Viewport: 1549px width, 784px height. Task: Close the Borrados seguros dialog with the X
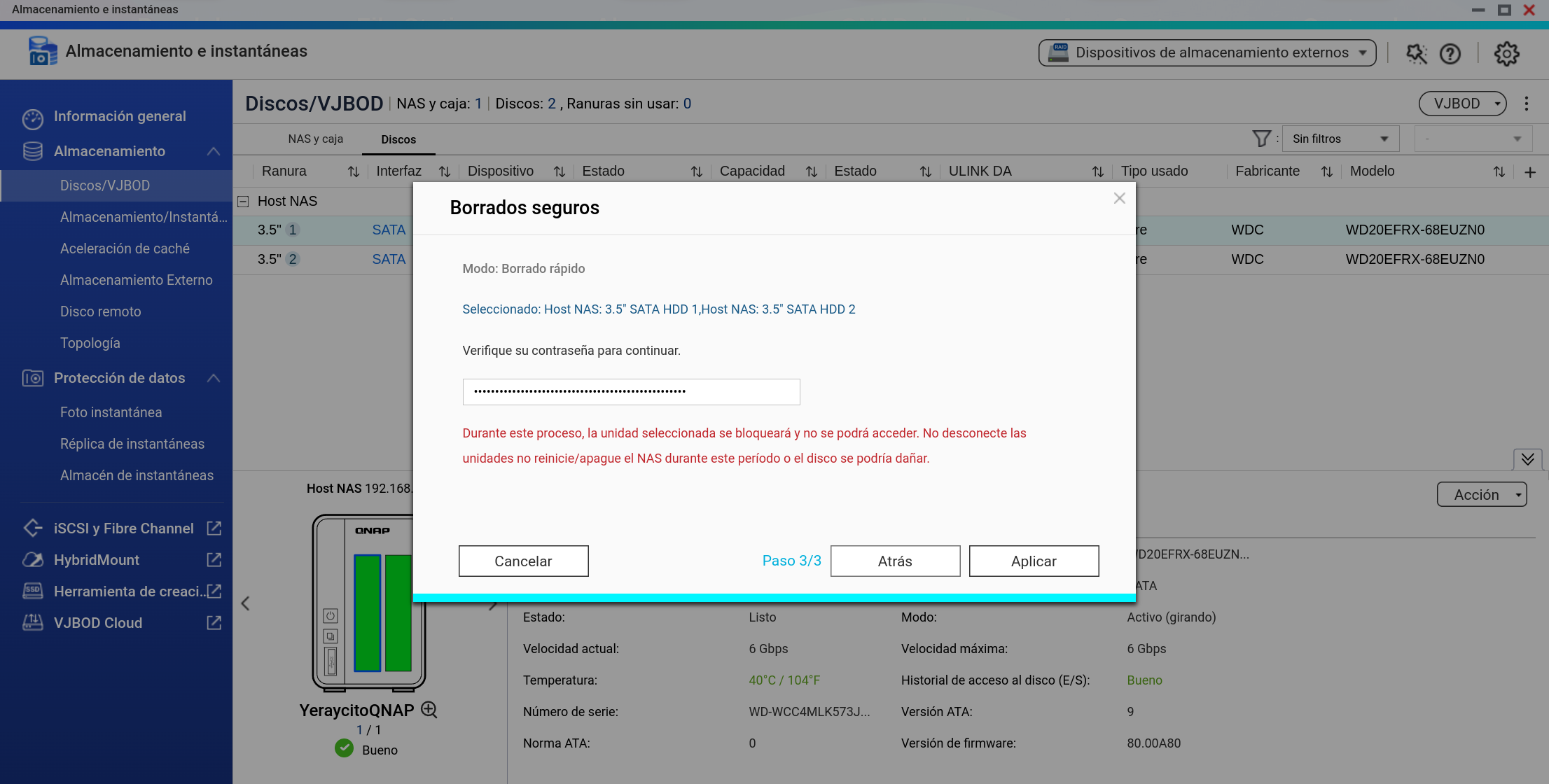click(1120, 199)
